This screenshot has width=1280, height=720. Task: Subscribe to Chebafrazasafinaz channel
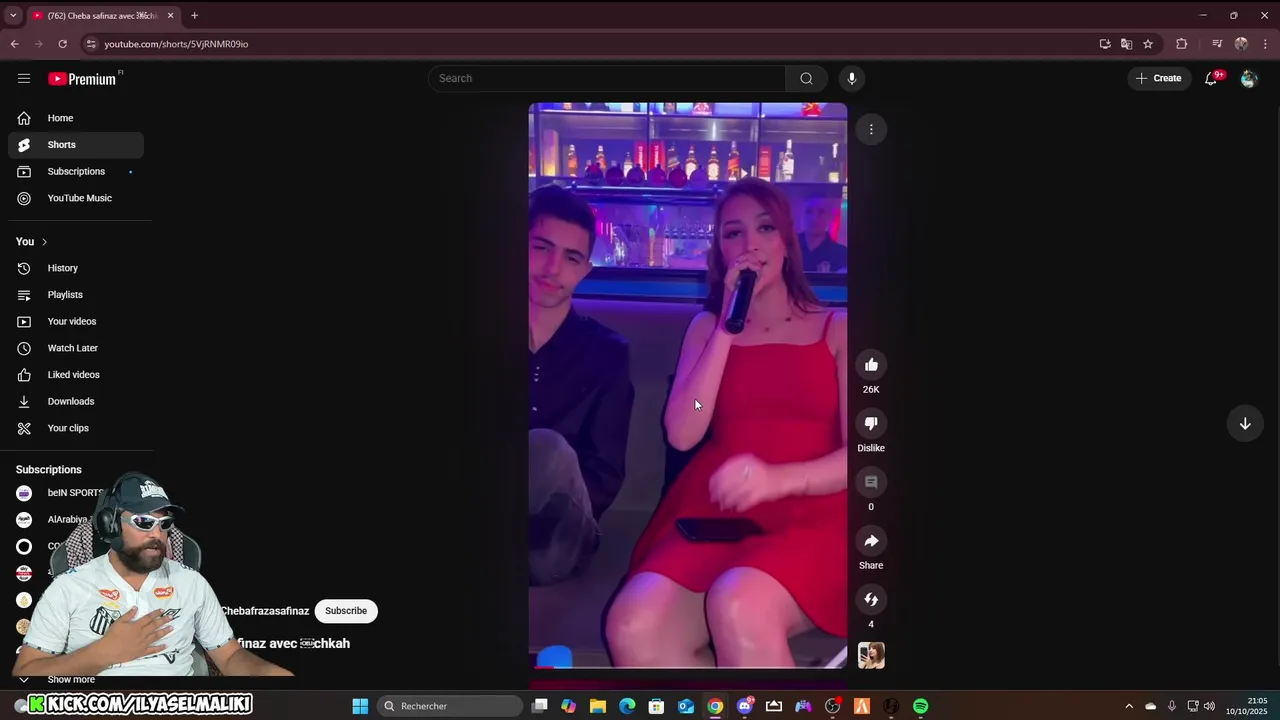pos(346,611)
